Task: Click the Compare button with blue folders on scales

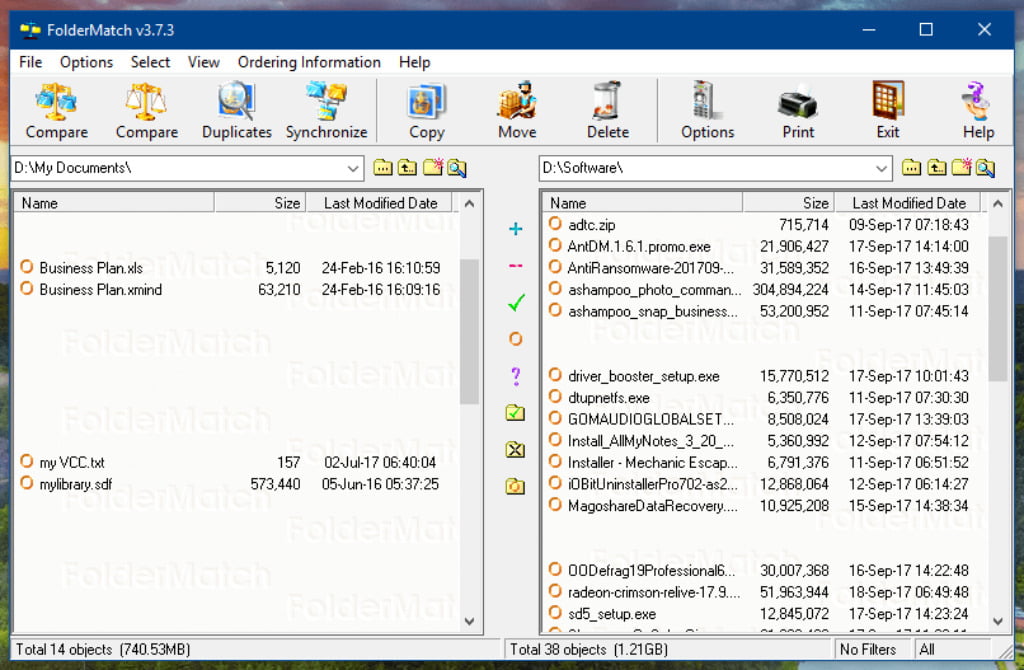Action: click(56, 110)
